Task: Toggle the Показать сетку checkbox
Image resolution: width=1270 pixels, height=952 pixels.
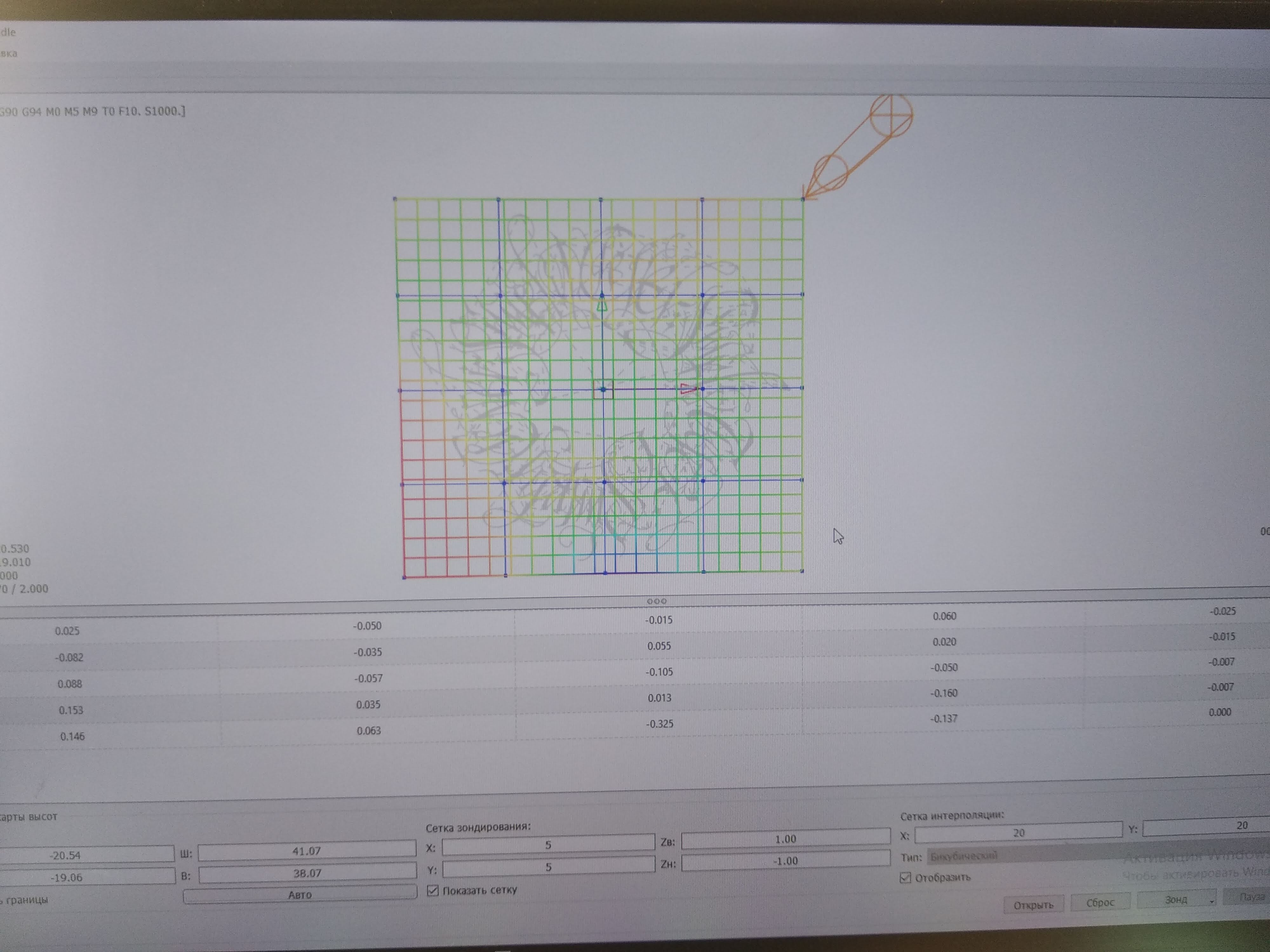Action: click(x=433, y=891)
